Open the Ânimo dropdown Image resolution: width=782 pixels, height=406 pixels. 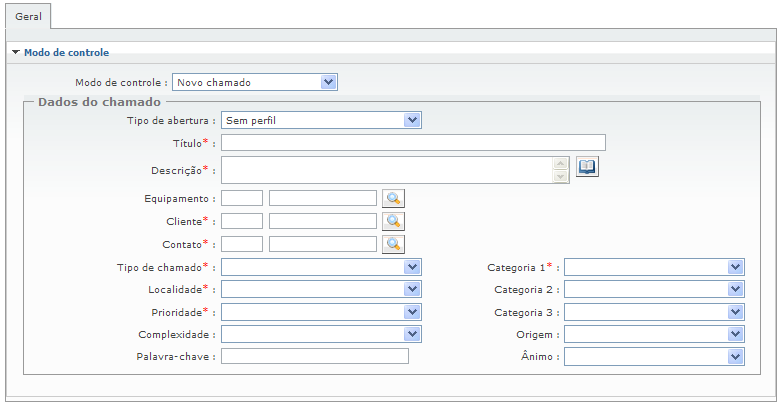point(654,356)
